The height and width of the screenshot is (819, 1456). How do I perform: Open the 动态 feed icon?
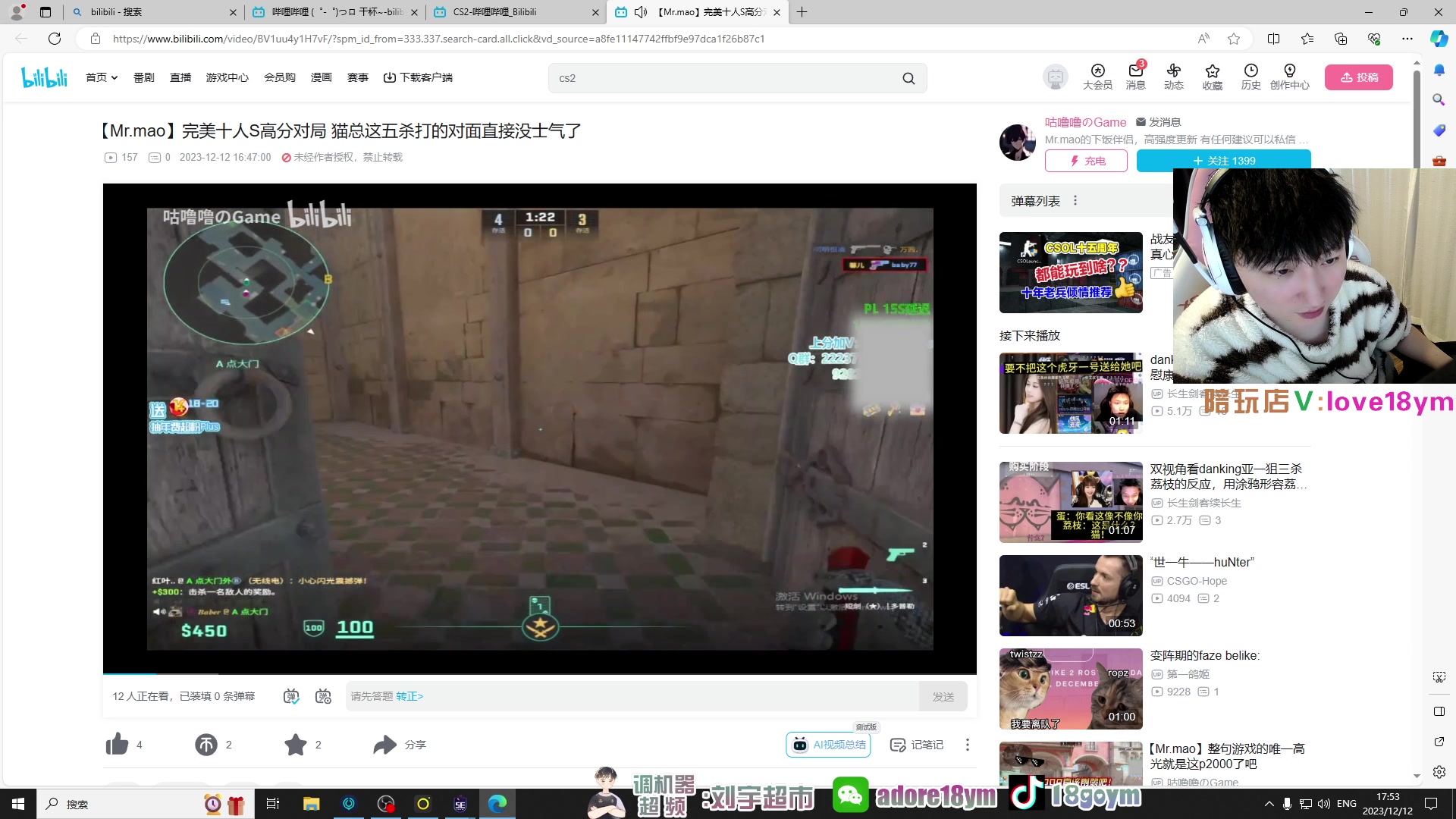click(1174, 77)
